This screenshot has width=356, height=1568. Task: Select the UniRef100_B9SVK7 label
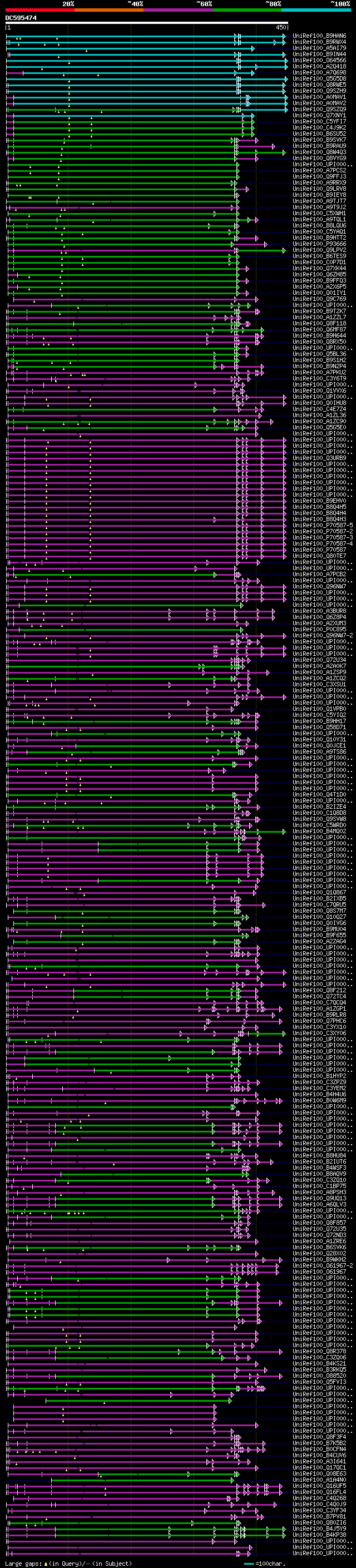coord(319,140)
